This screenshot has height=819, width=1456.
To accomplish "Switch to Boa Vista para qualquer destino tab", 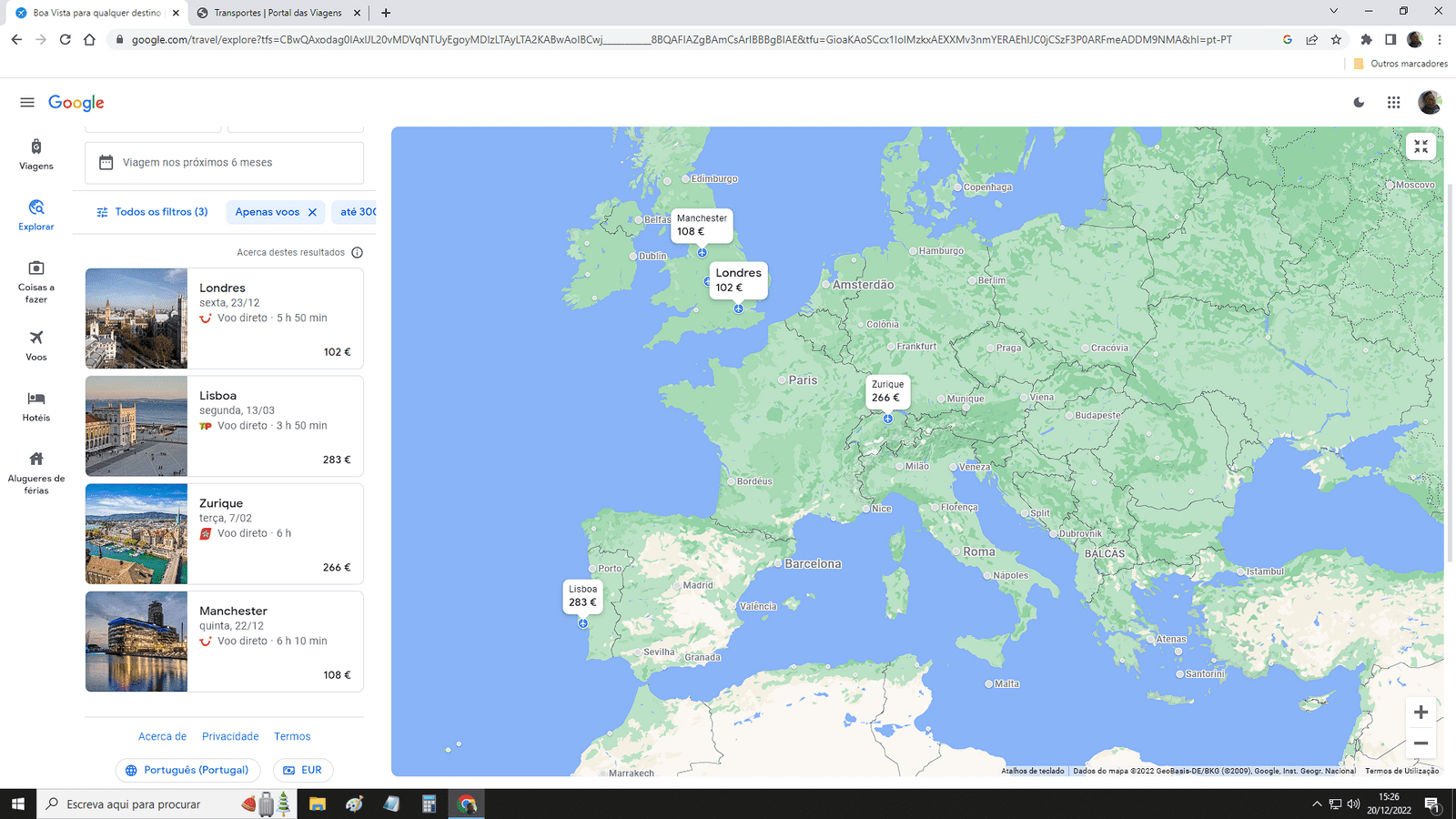I will tap(96, 13).
